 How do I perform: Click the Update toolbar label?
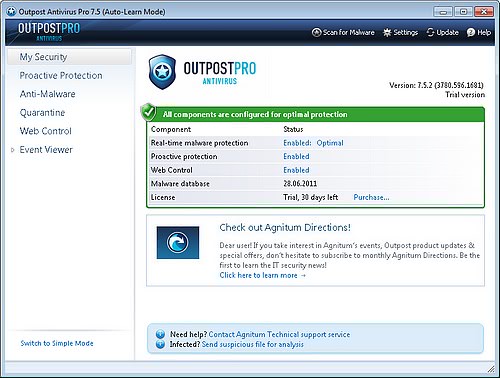pyautogui.click(x=447, y=32)
